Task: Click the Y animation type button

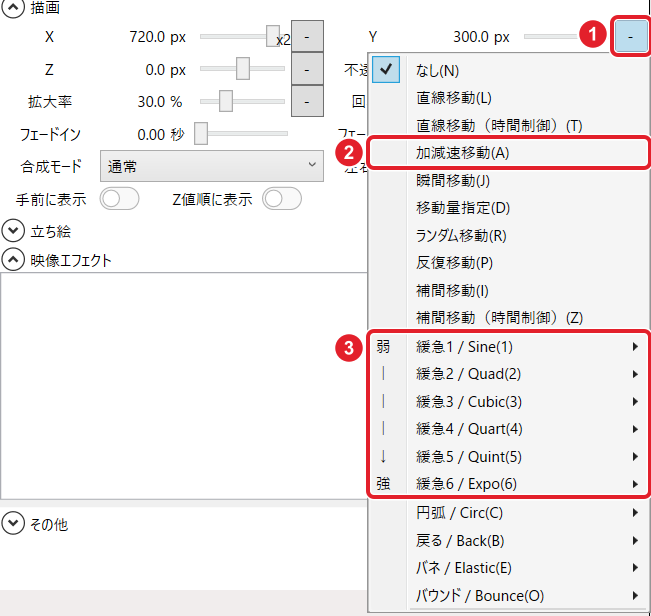Action: [x=631, y=36]
